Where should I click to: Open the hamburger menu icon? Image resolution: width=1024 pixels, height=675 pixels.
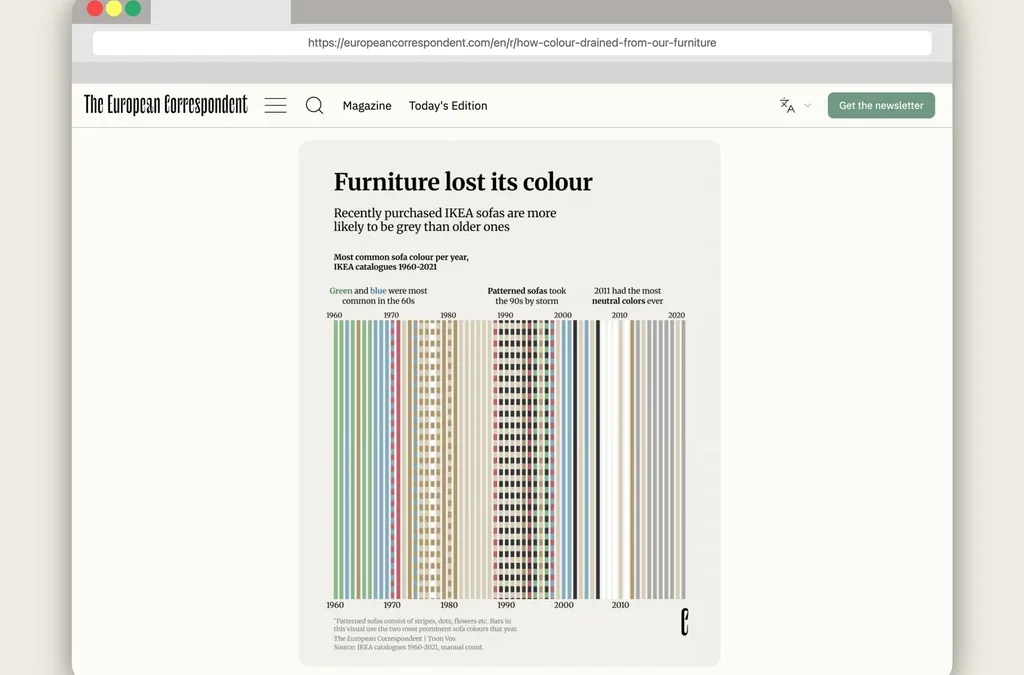pyautogui.click(x=275, y=105)
